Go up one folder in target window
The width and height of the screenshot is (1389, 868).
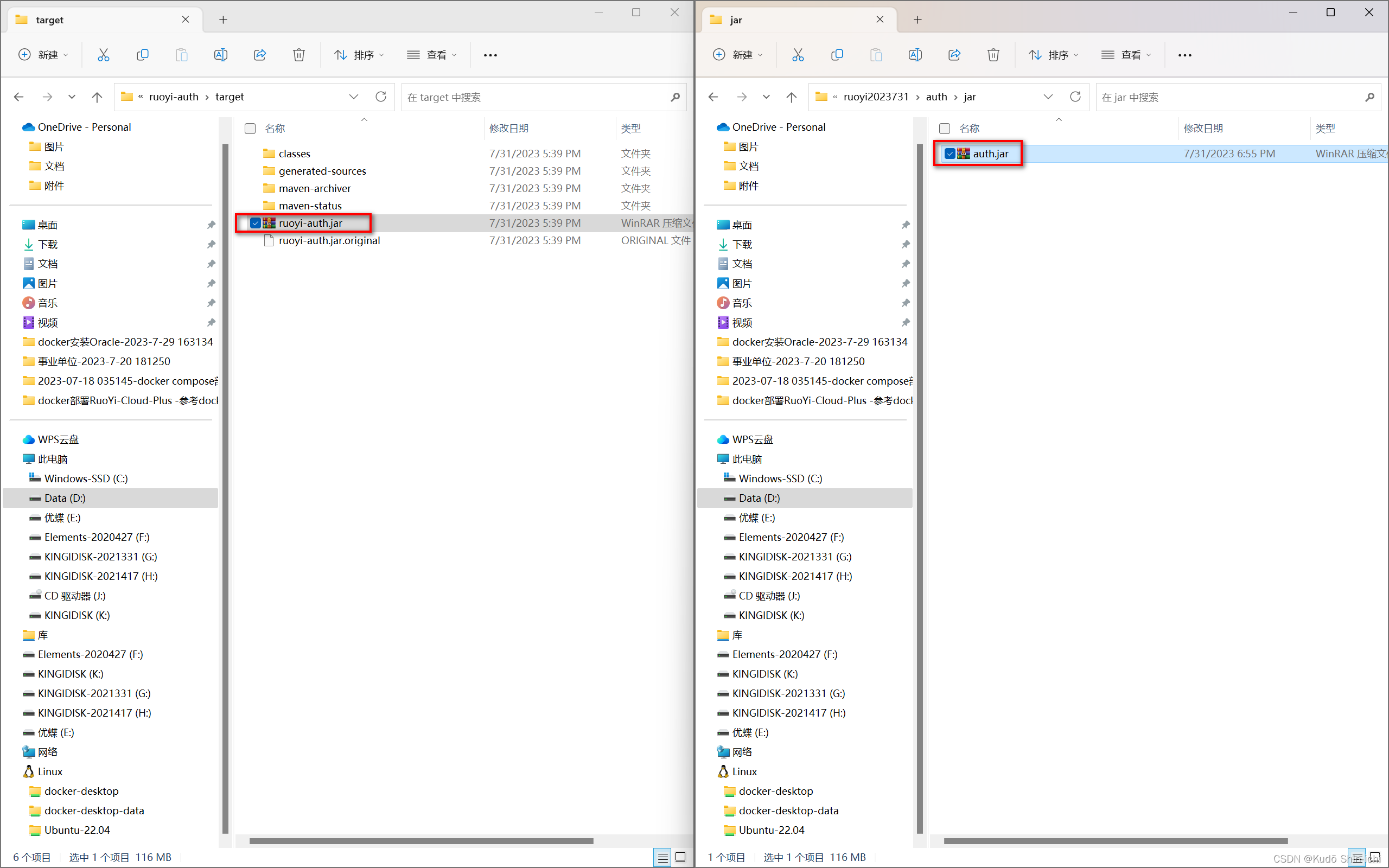(97, 97)
